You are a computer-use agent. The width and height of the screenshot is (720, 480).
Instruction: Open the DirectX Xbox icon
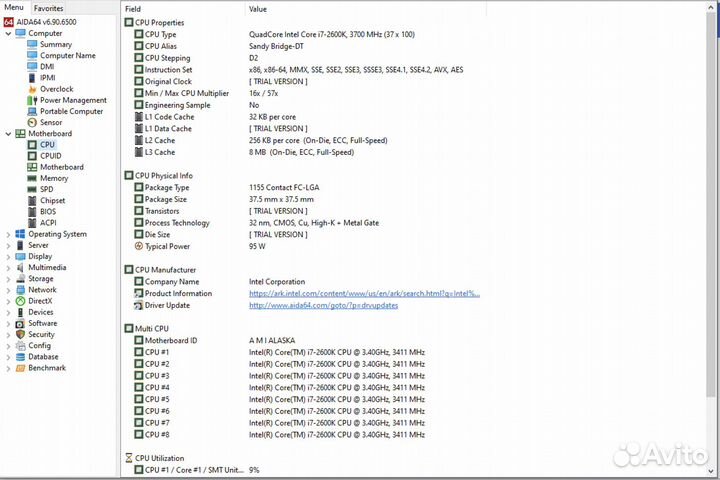point(20,301)
